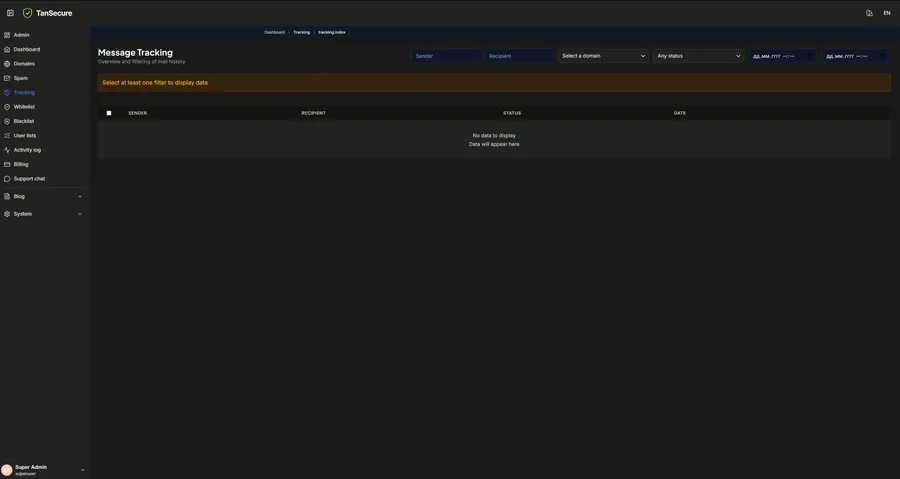Open Support chat from the sidebar
This screenshot has height=479, width=900.
click(x=29, y=178)
